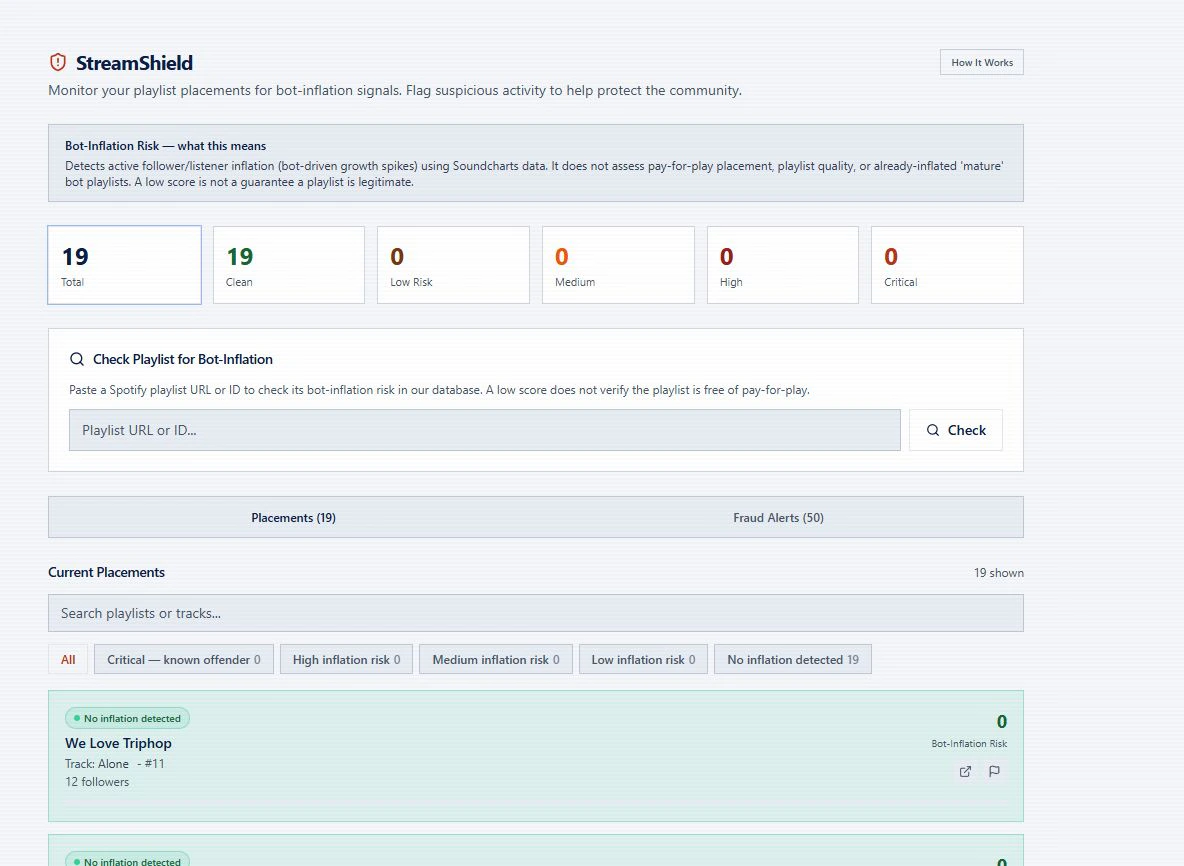Click the magnifier icon beside Check Playlist heading
1184x866 pixels.
coord(77,359)
